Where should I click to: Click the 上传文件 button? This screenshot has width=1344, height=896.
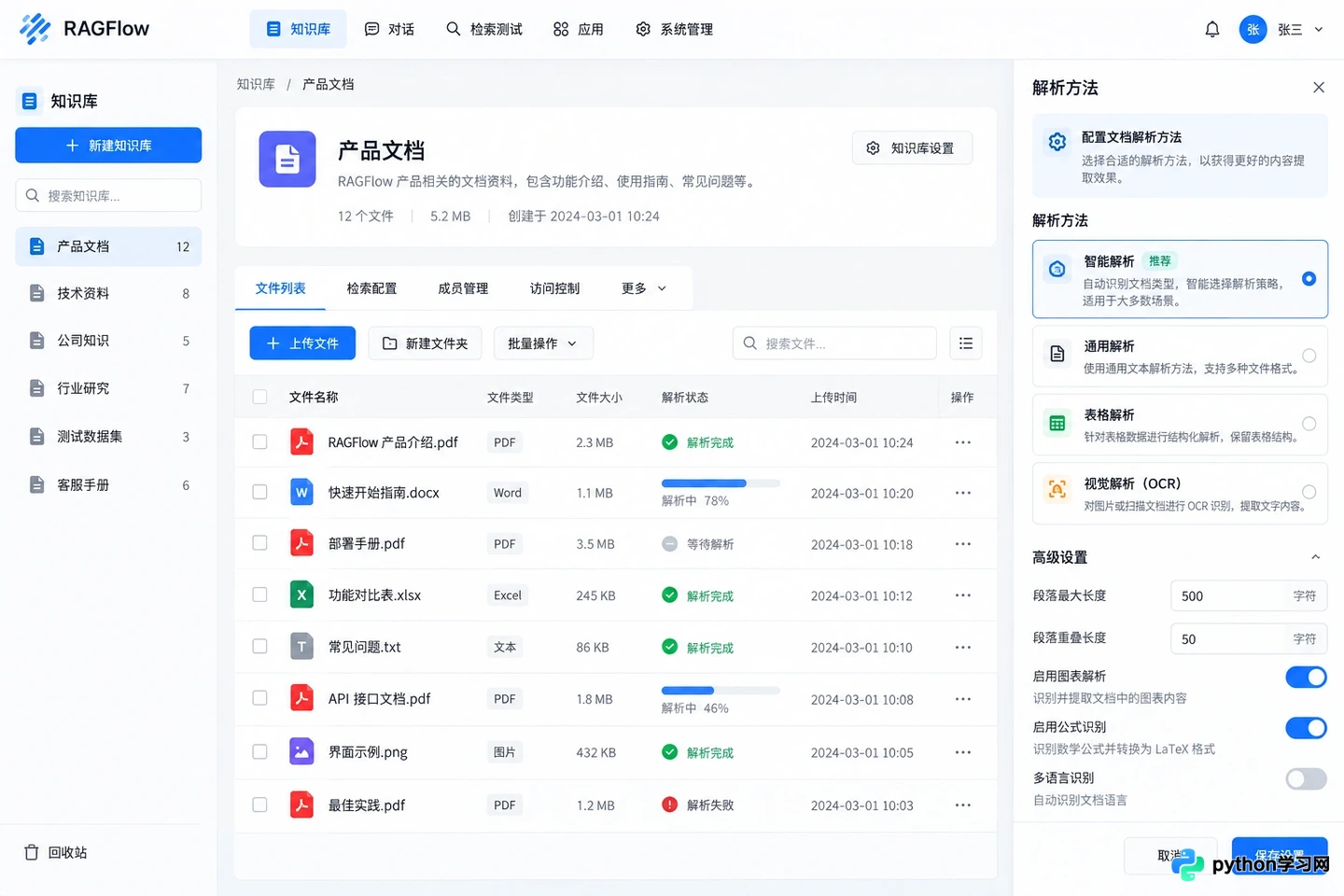(302, 343)
